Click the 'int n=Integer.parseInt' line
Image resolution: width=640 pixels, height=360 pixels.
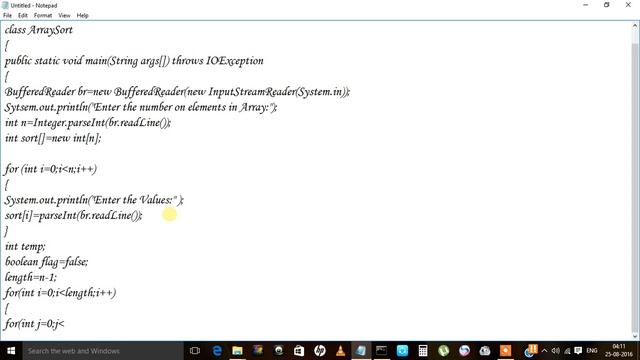point(88,123)
